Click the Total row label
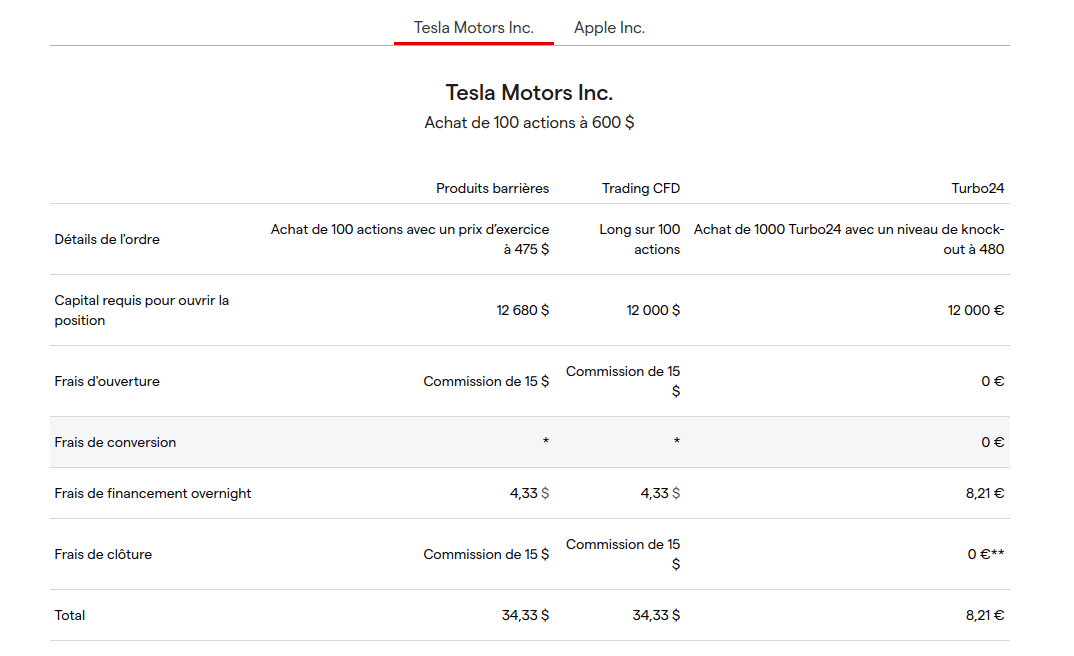The width and height of the screenshot is (1074, 656). (x=70, y=615)
